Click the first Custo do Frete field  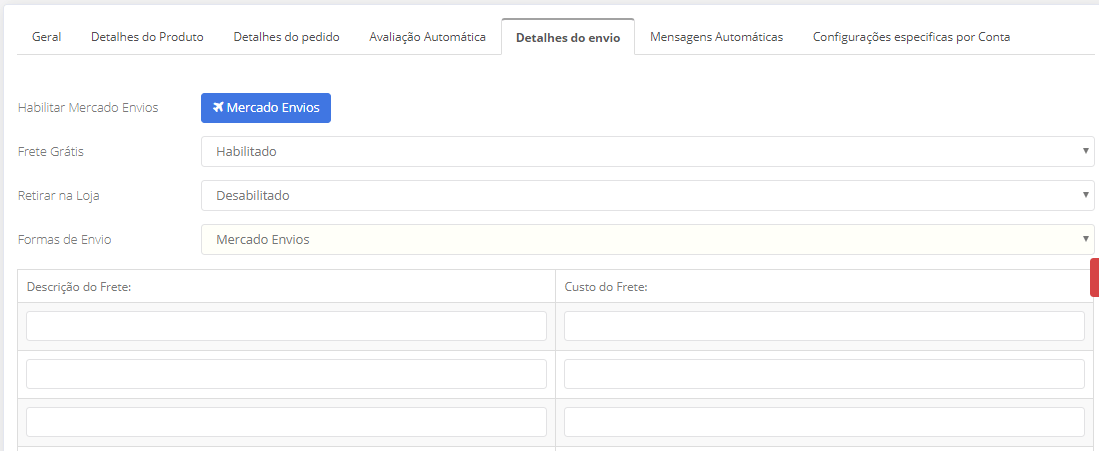pos(824,326)
